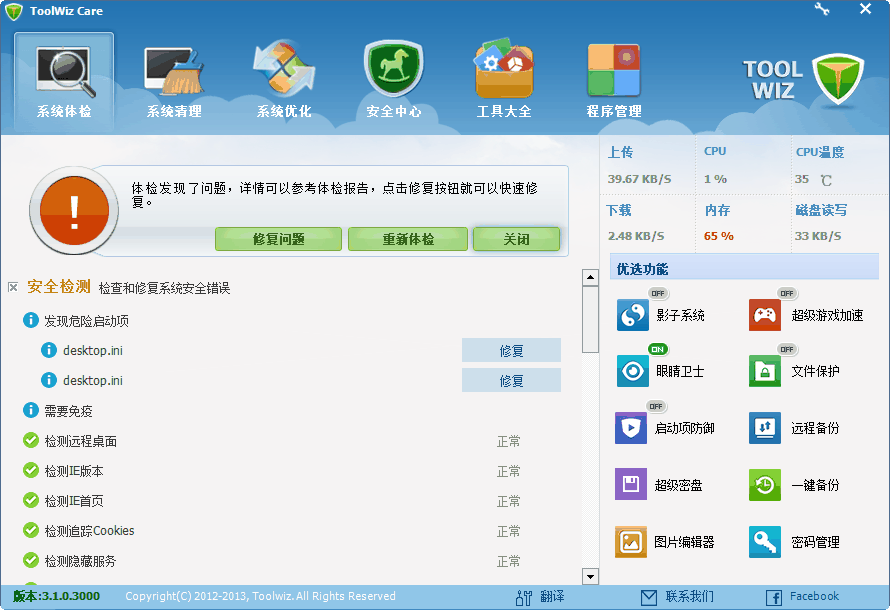The width and height of the screenshot is (890, 610).
Task: Click the envelope icon beside 联系我们
Action: [x=649, y=598]
